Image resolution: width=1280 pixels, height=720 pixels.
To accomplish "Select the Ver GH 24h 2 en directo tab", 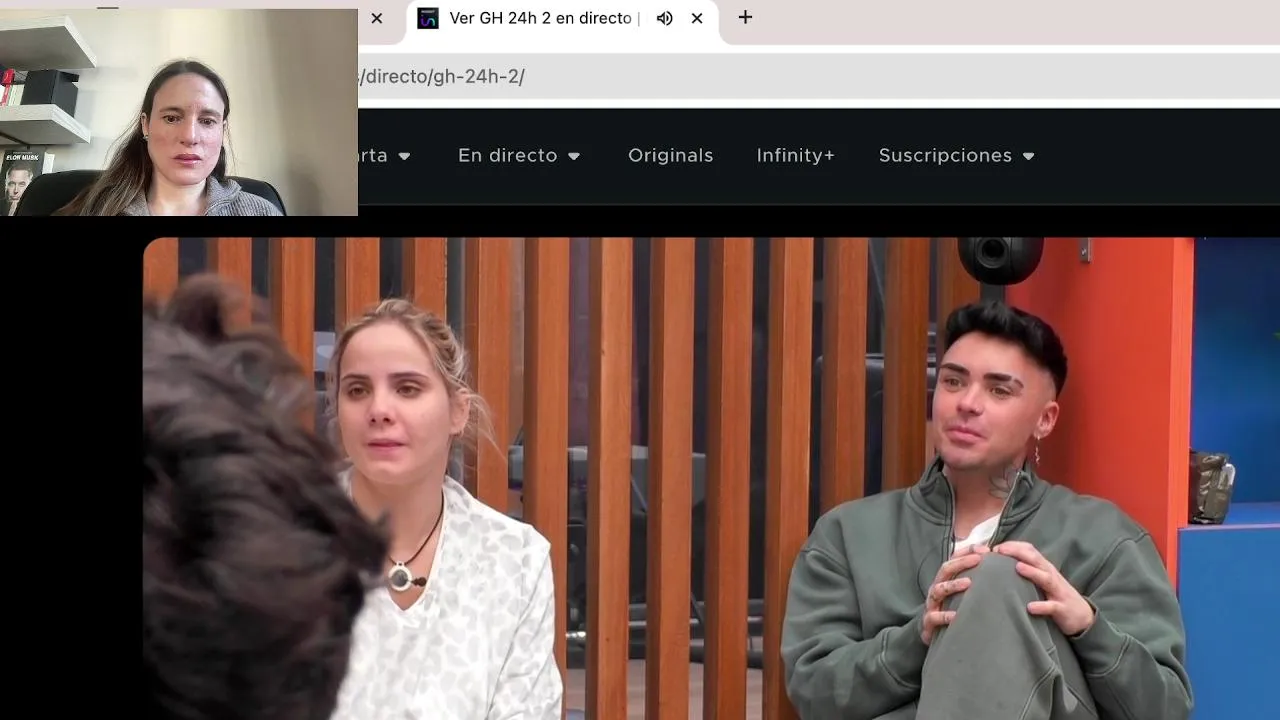I will (x=562, y=19).
